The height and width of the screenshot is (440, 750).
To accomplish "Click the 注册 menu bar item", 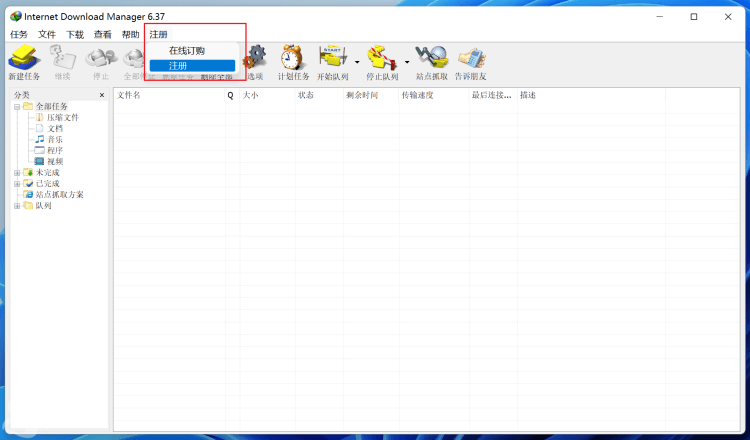I will point(158,34).
